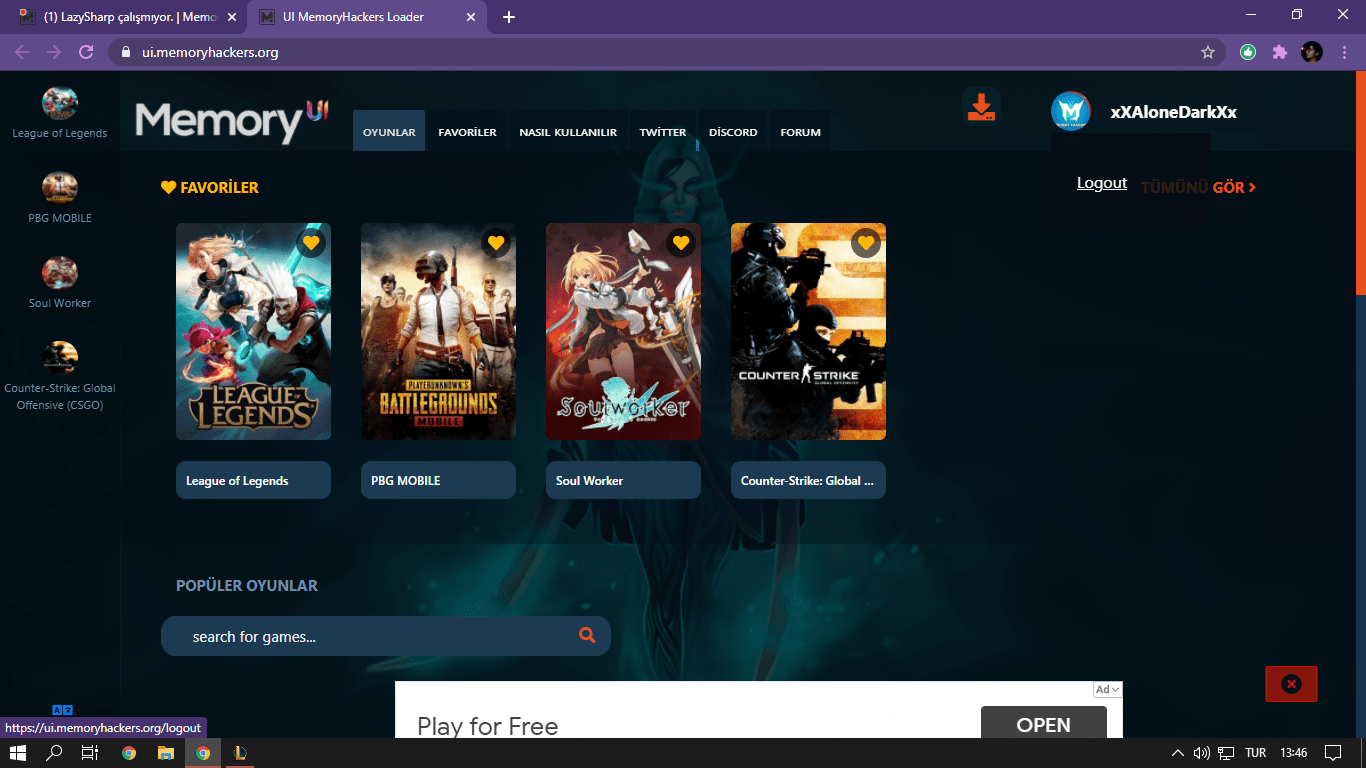Screen dimensions: 1366x768
Task: Click the League of Legends title button under its card
Action: [x=253, y=480]
